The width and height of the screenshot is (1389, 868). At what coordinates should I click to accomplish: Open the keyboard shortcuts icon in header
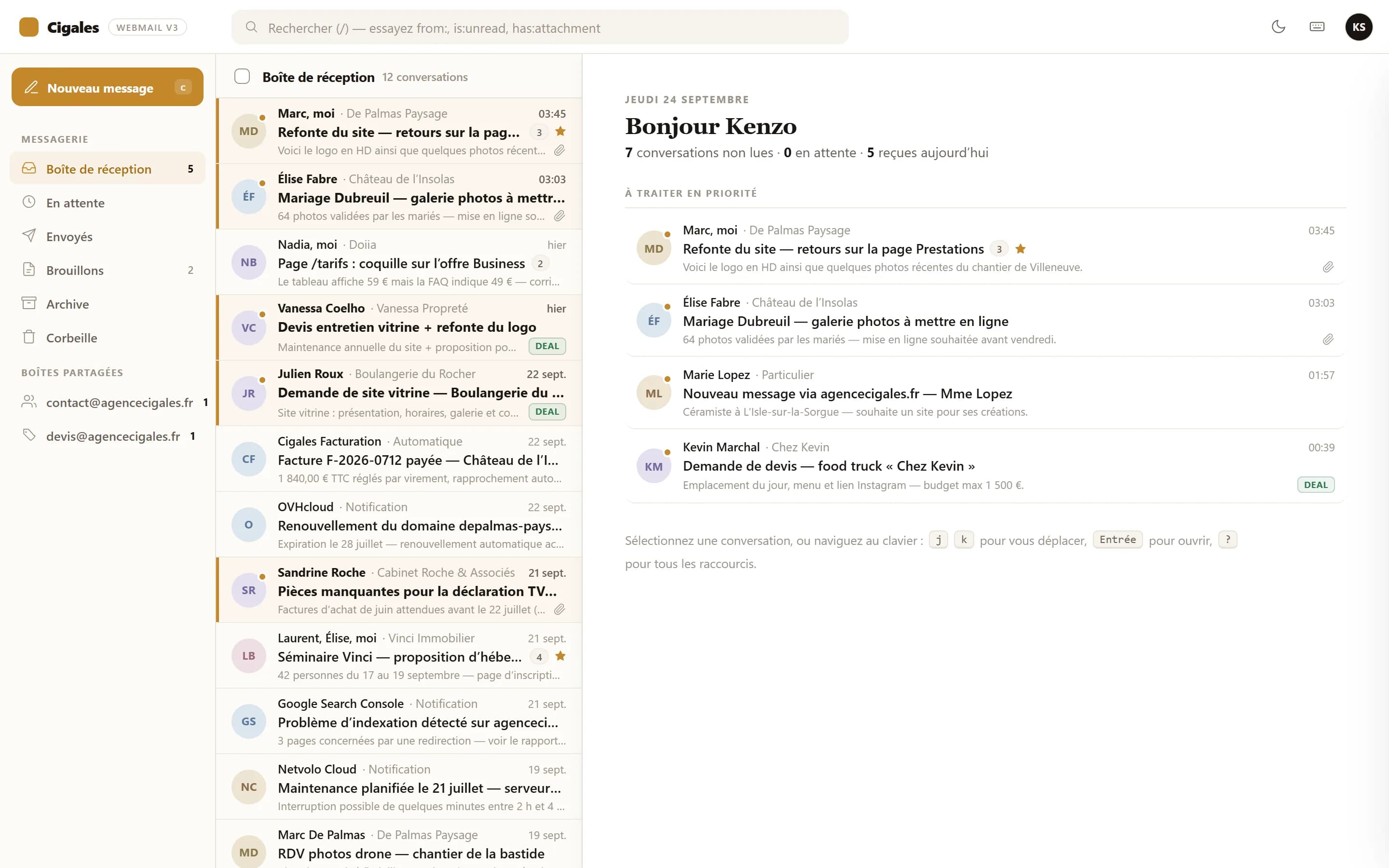[1317, 27]
